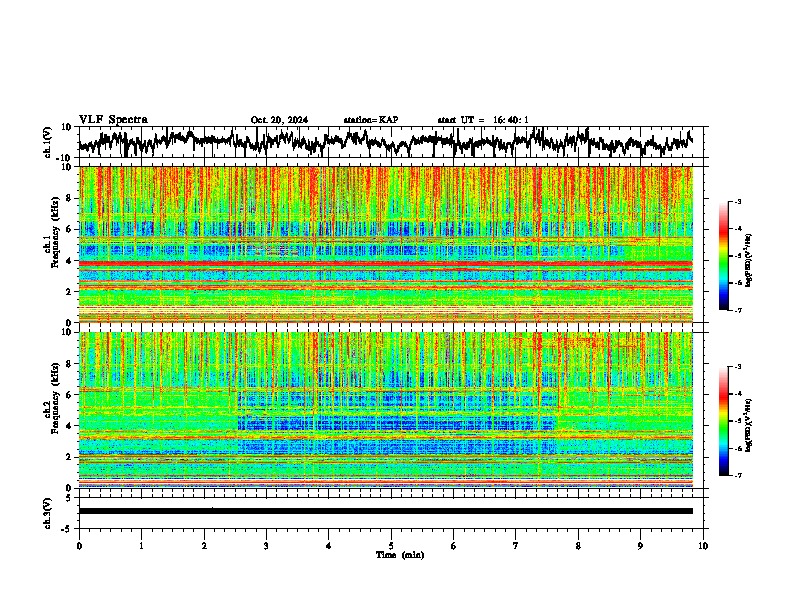This screenshot has height=612, width=792.
Task: Select the "Oct. 20, 2024" date text
Action: point(279,120)
